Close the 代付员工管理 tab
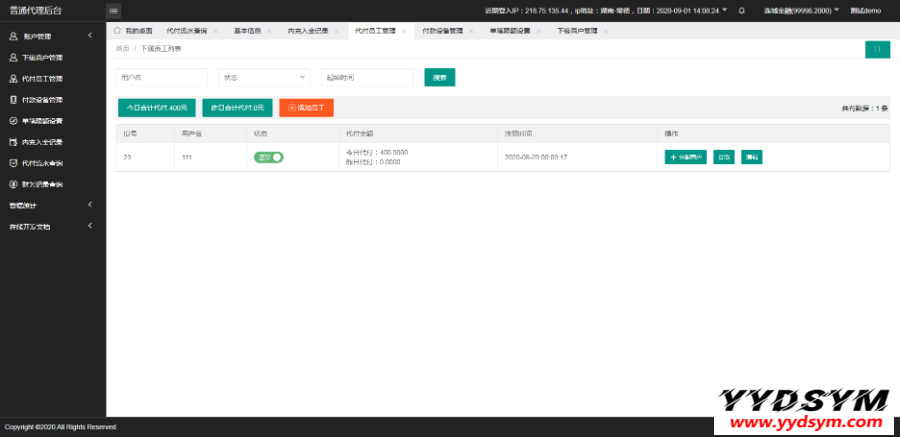The height and width of the screenshot is (437, 900). [x=404, y=31]
